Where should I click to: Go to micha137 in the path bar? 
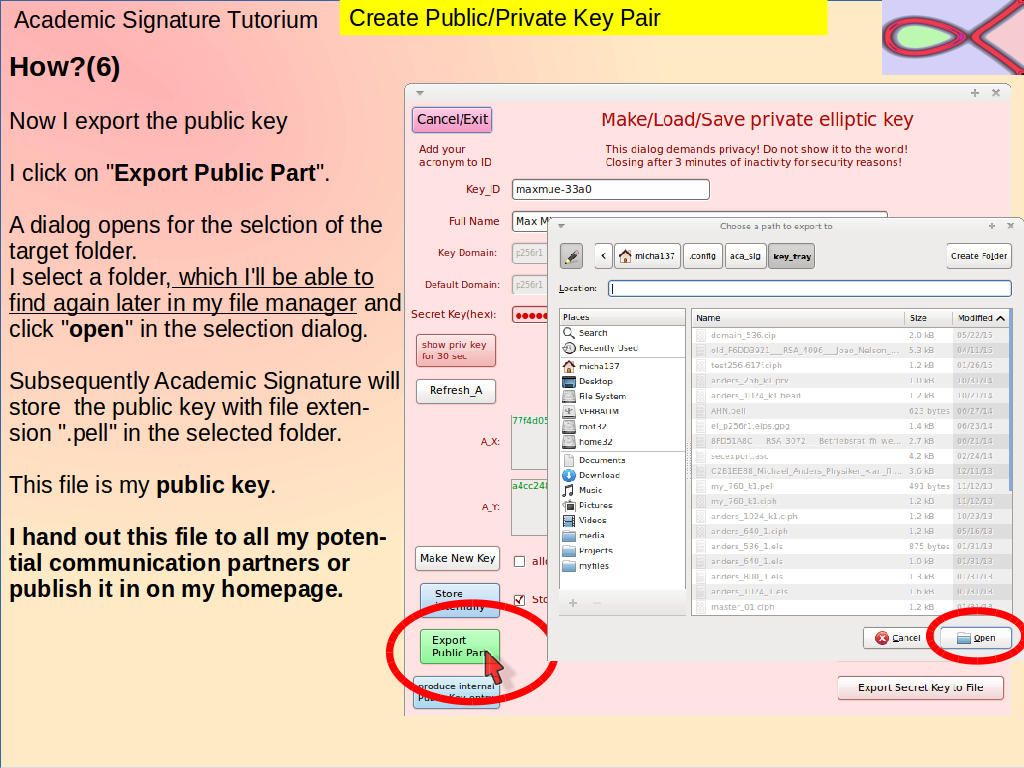click(x=647, y=256)
